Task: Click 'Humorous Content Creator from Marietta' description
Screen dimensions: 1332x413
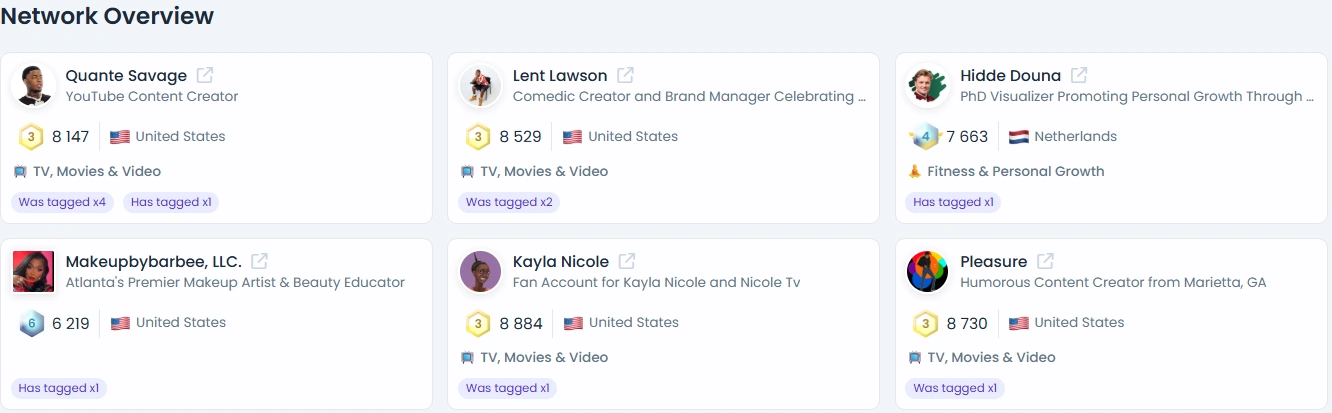Action: click(1113, 283)
